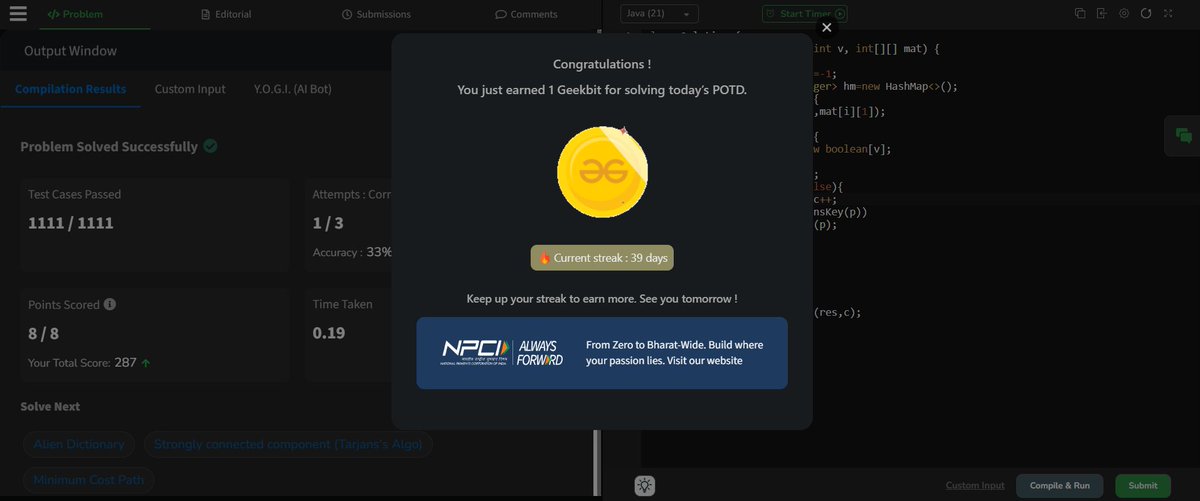Image resolution: width=1200 pixels, height=501 pixels.
Task: Open the Editorial tab
Action: 226,14
